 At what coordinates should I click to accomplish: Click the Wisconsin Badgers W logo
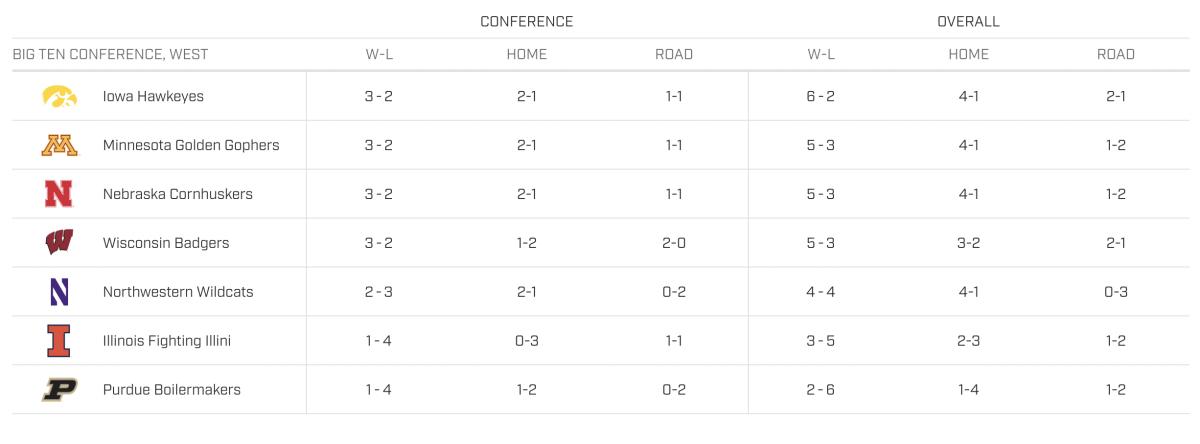tap(59, 243)
